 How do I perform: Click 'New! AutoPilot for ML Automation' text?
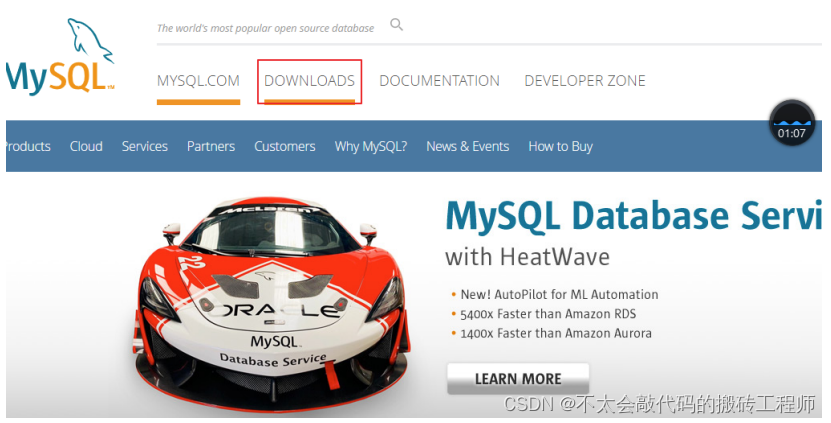[559, 295]
